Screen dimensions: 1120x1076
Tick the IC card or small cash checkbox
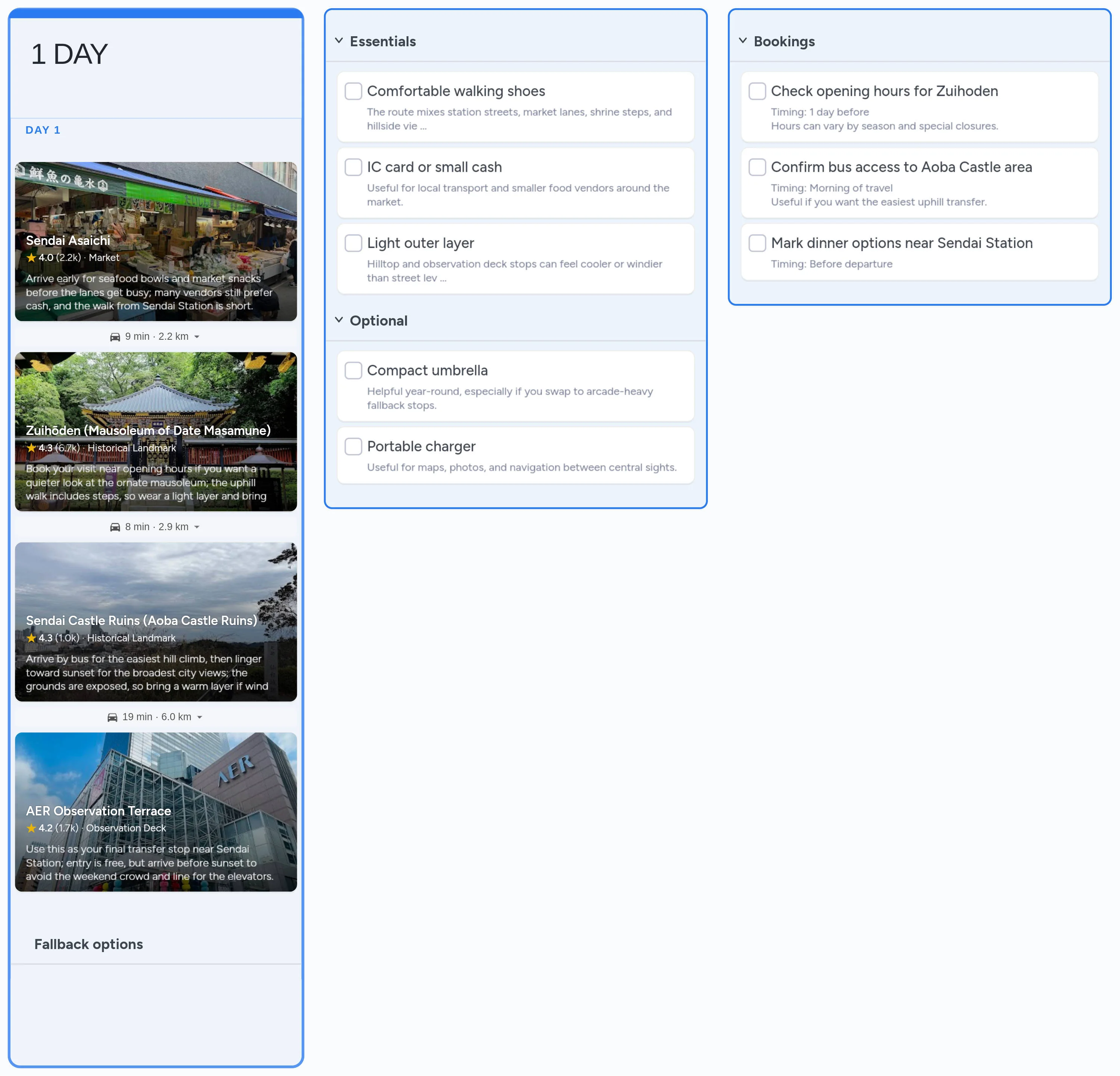[x=353, y=167]
